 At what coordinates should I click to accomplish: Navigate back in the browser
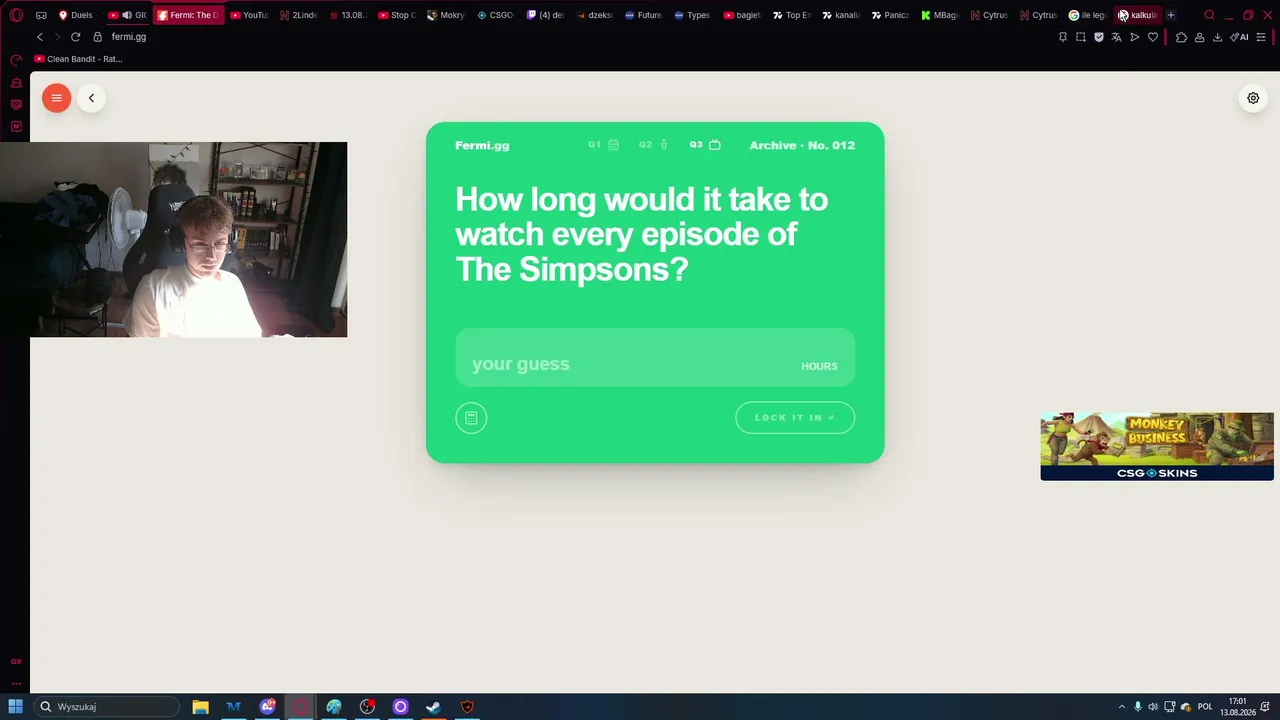click(x=40, y=37)
